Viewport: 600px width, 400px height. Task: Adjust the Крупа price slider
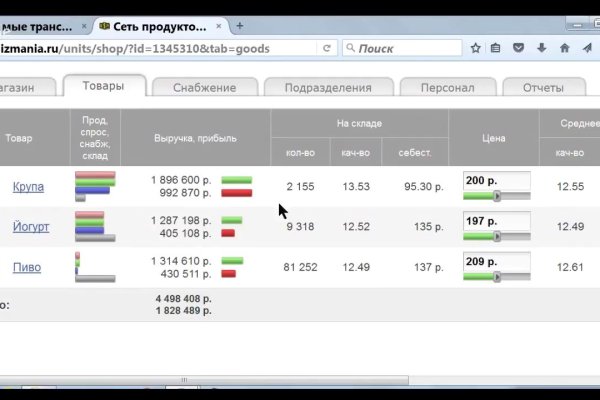tap(497, 196)
